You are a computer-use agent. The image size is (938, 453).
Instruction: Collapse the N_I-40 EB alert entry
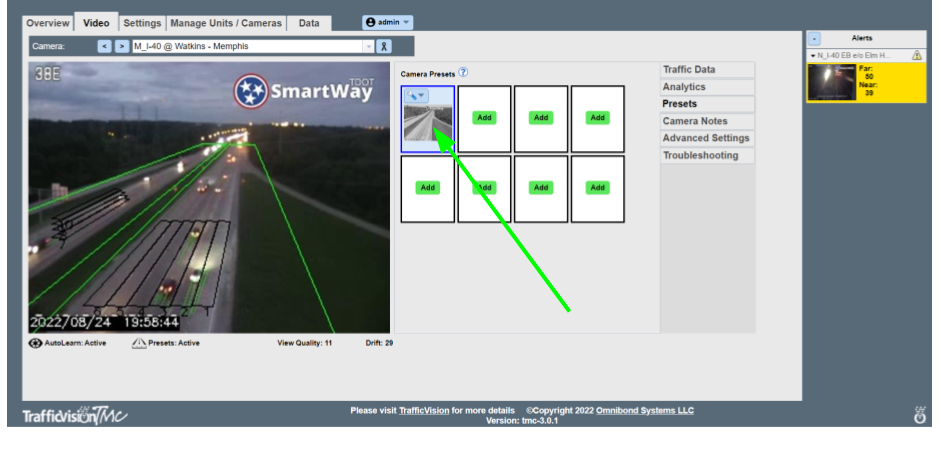coord(813,56)
